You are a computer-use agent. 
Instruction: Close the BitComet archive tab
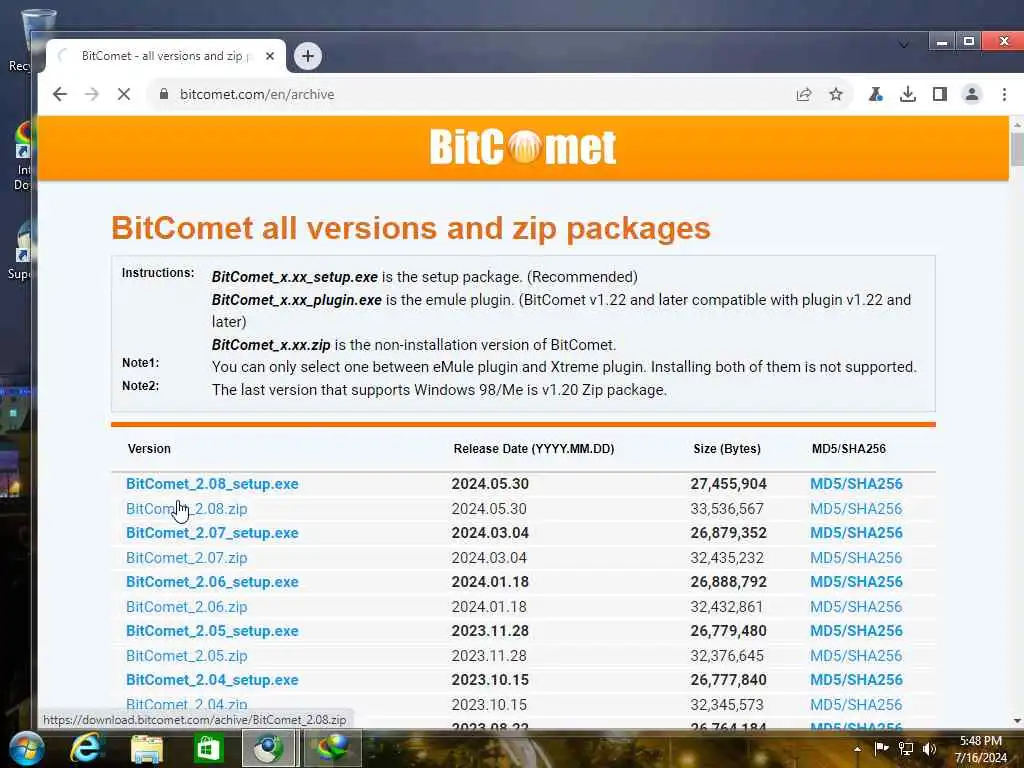point(269,56)
